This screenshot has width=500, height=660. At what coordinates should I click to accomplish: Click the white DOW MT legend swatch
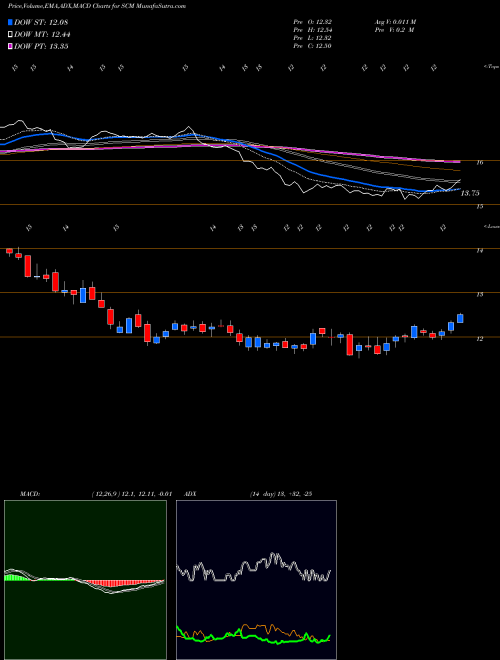[x=10, y=34]
